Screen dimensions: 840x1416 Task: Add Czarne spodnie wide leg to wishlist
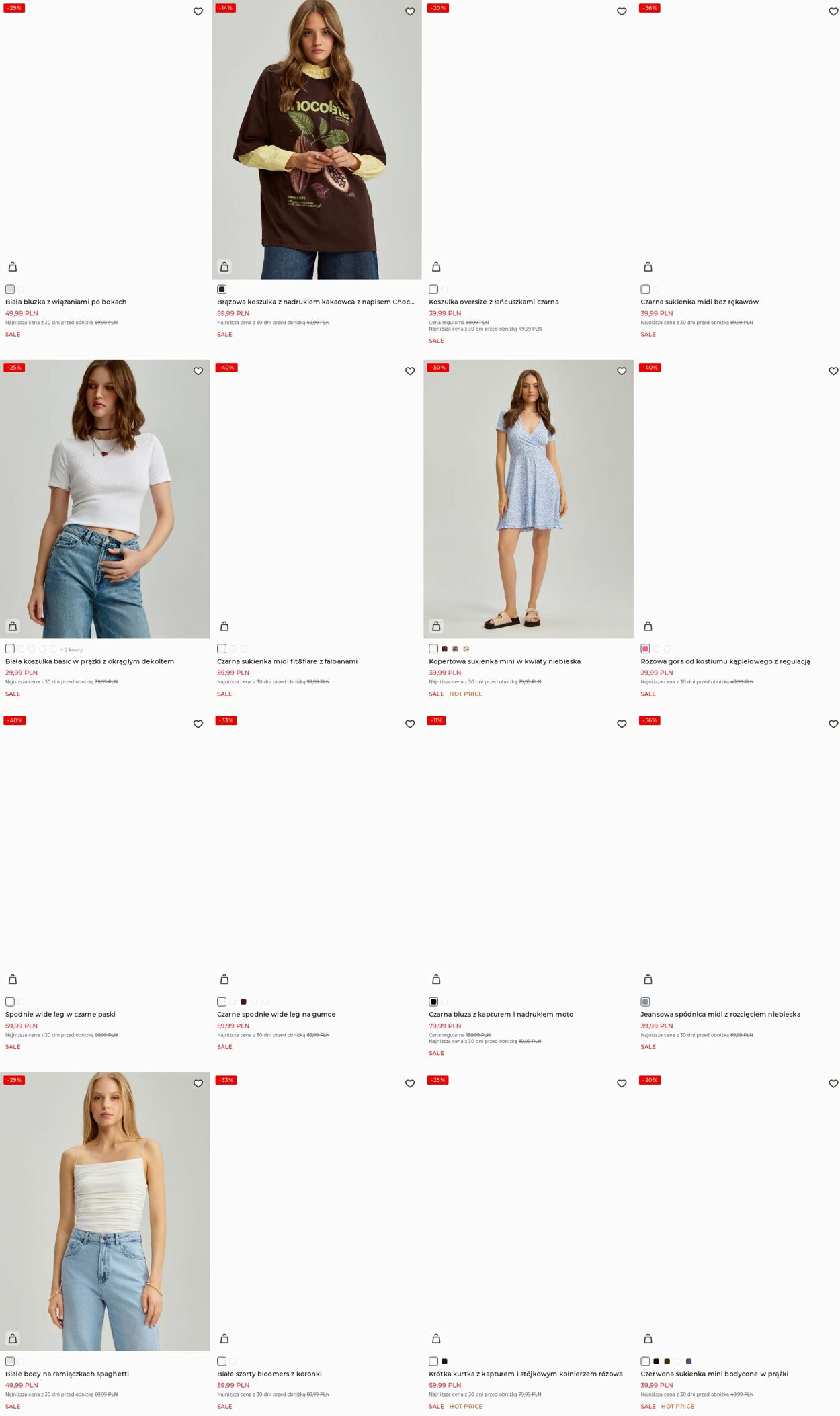click(410, 724)
